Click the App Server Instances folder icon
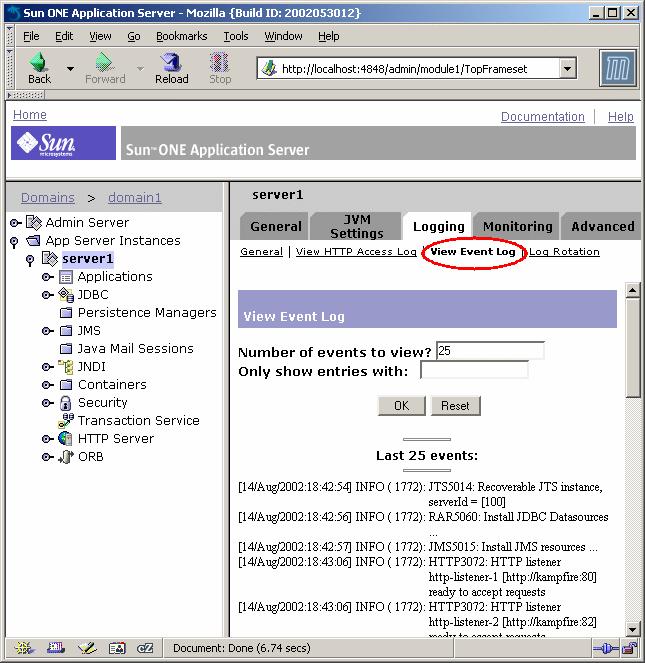 [x=33, y=241]
